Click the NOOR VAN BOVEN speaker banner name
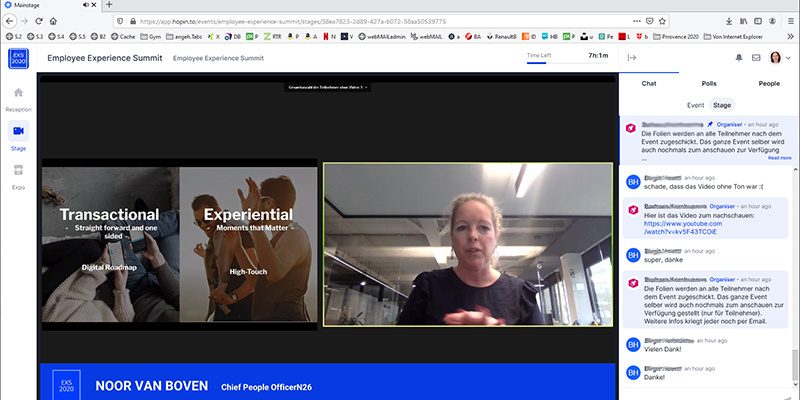800x400 pixels. [x=152, y=386]
